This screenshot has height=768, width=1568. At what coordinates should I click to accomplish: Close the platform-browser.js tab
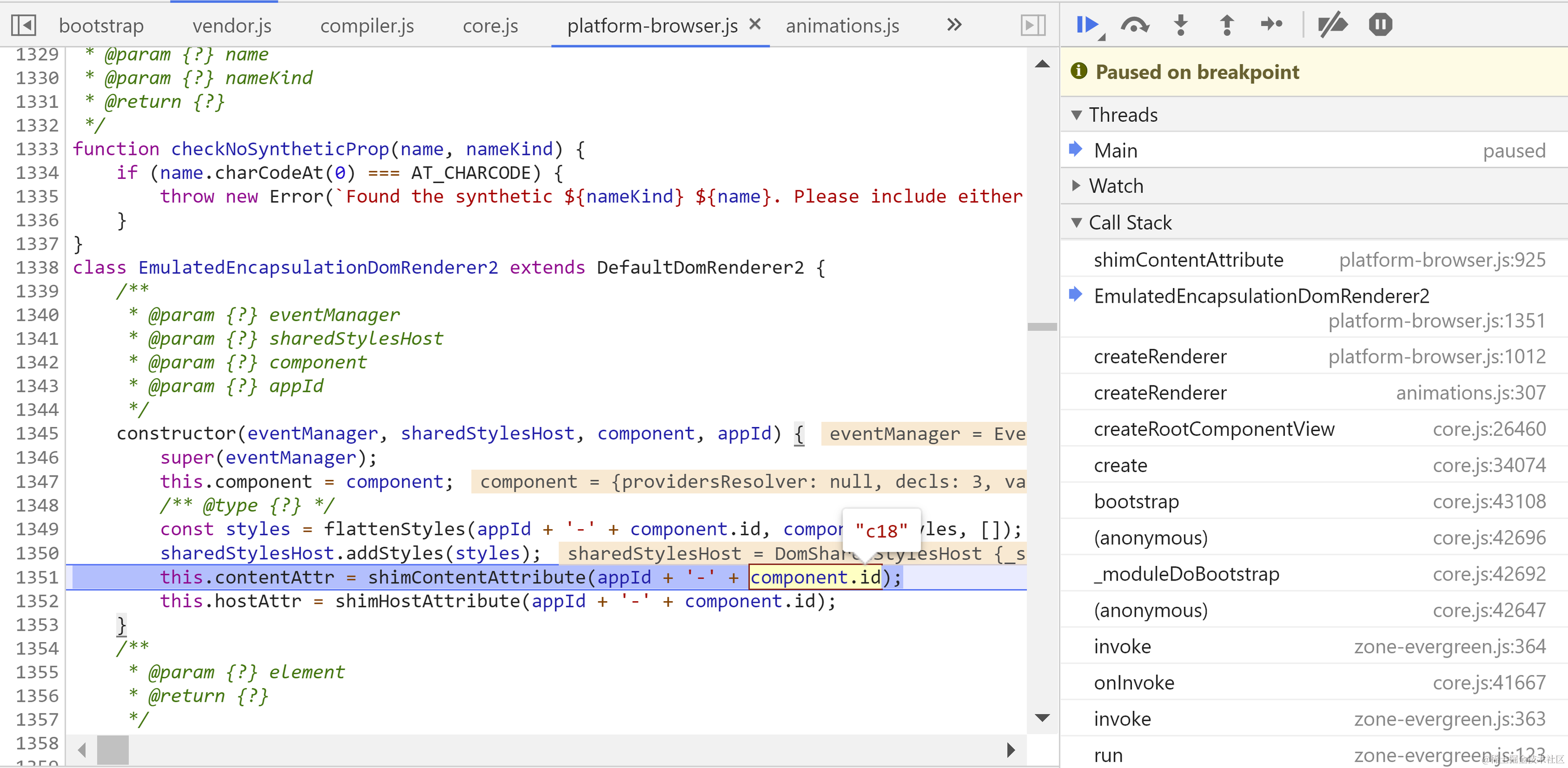[755, 24]
